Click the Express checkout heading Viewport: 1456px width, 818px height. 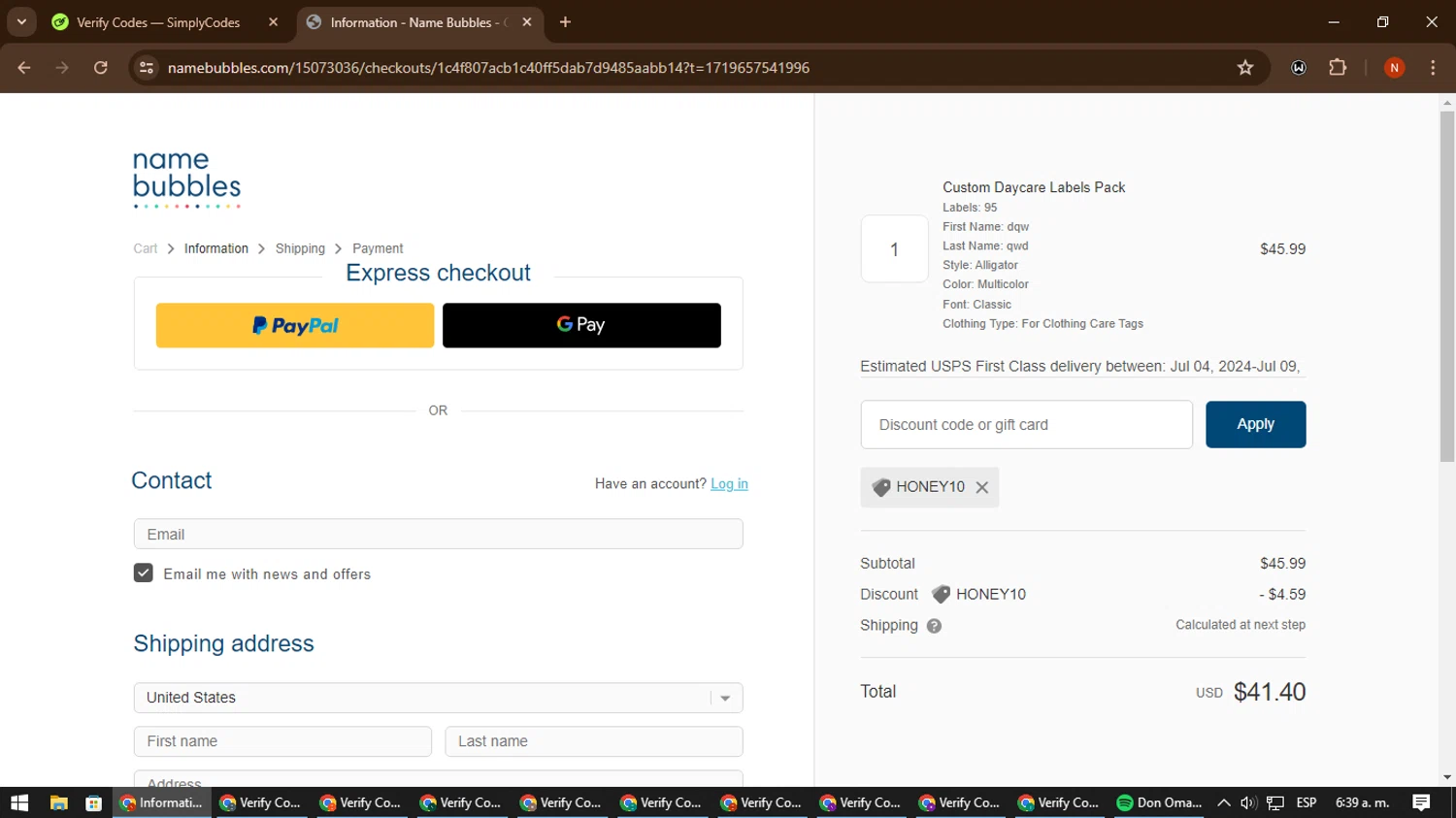(438, 273)
